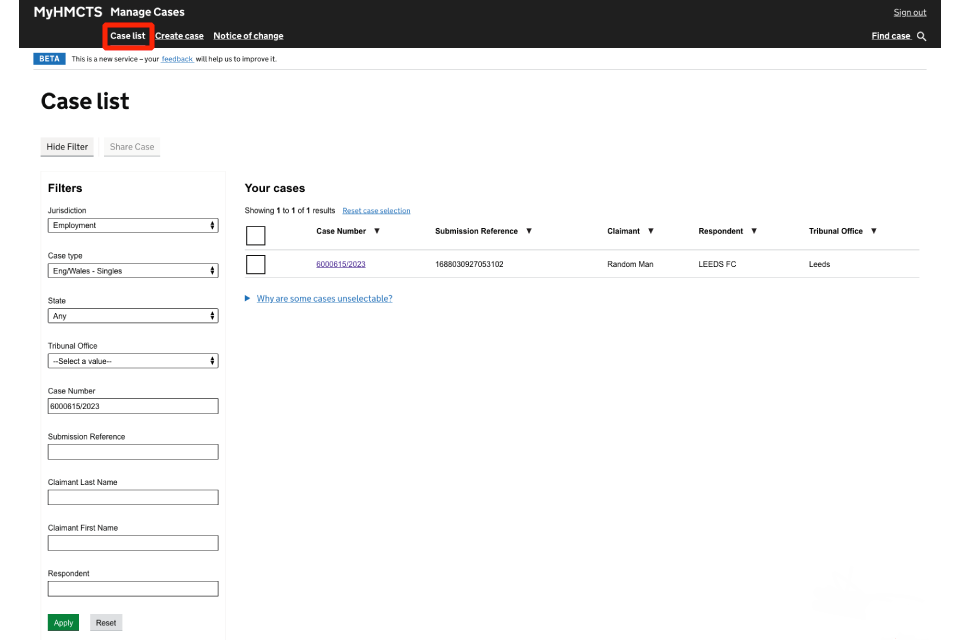960x640 pixels.
Task: Go to the Create case tab
Action: tap(179, 36)
